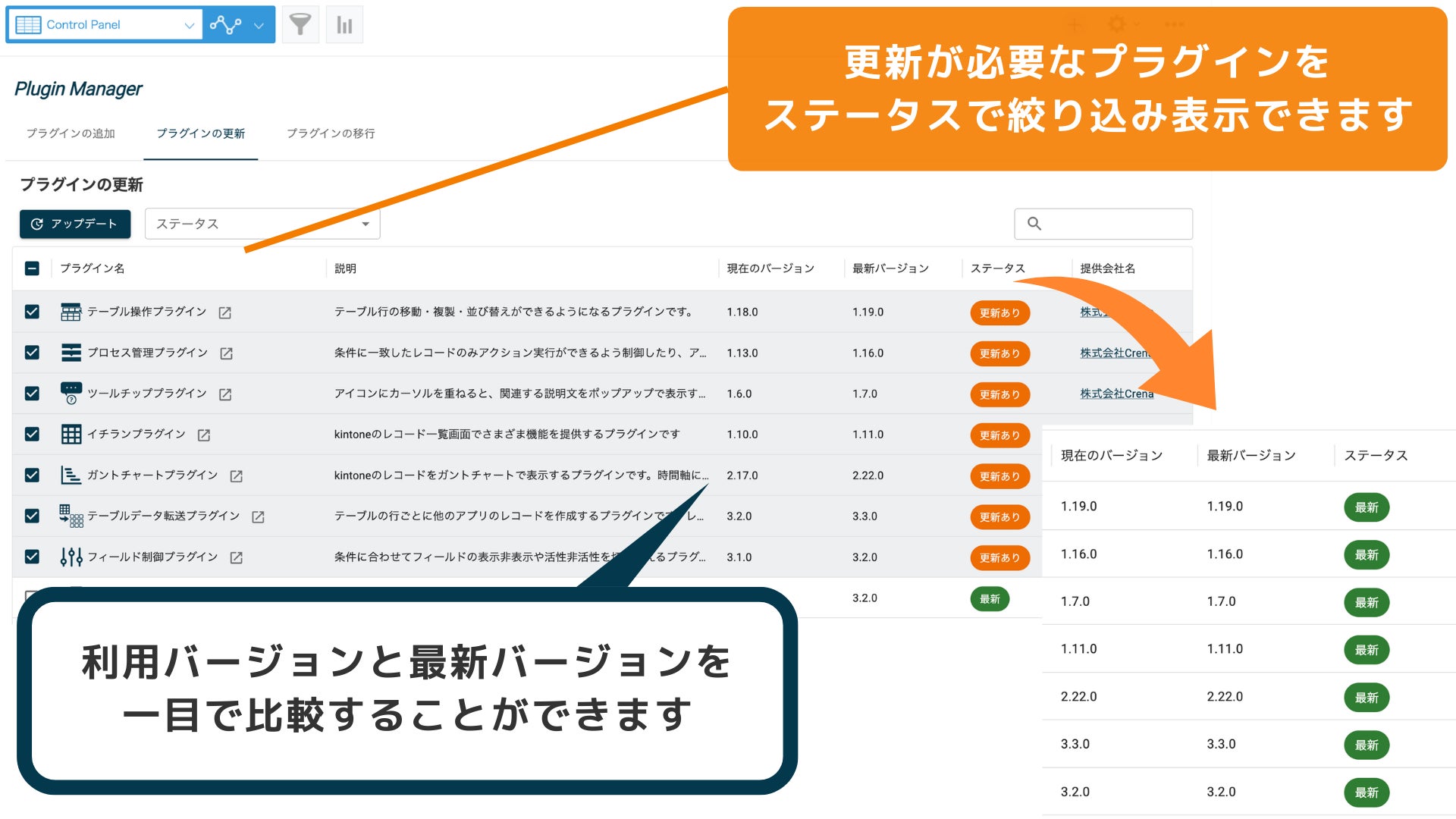Image resolution: width=1456 pixels, height=819 pixels.
Task: Open external link beside プロセス管理プラグイン
Action: click(226, 353)
